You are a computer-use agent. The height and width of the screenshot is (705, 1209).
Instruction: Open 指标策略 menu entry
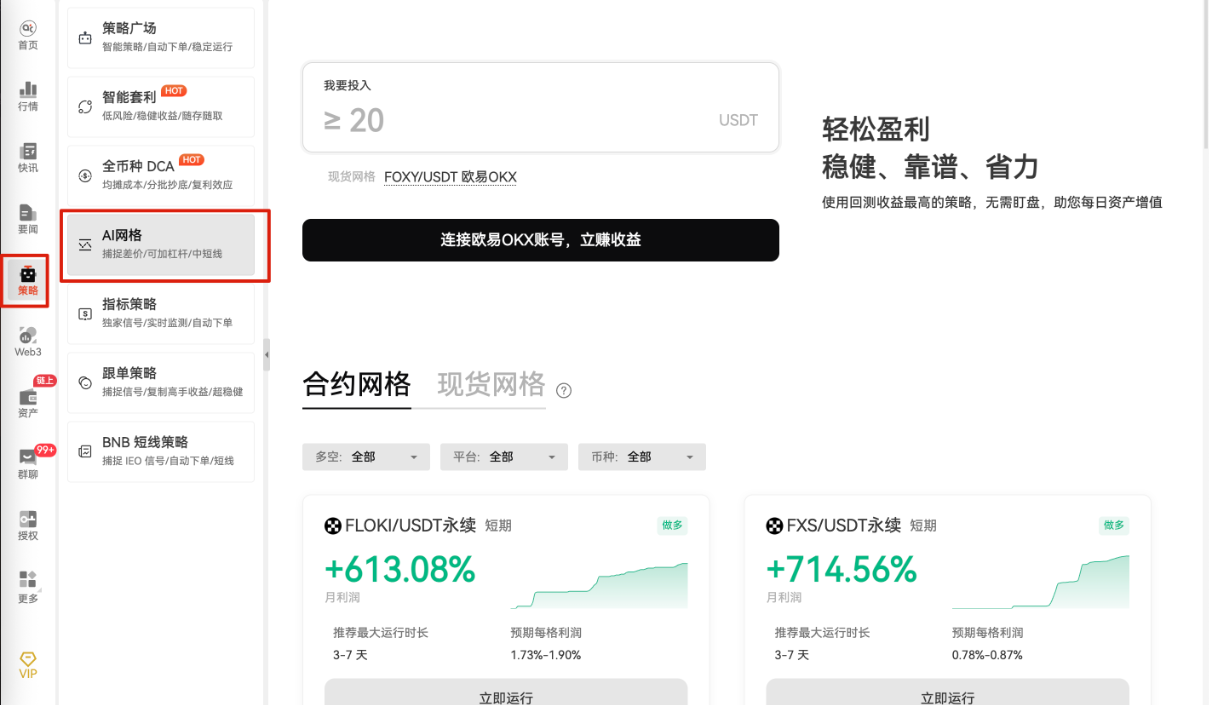pyautogui.click(x=161, y=314)
